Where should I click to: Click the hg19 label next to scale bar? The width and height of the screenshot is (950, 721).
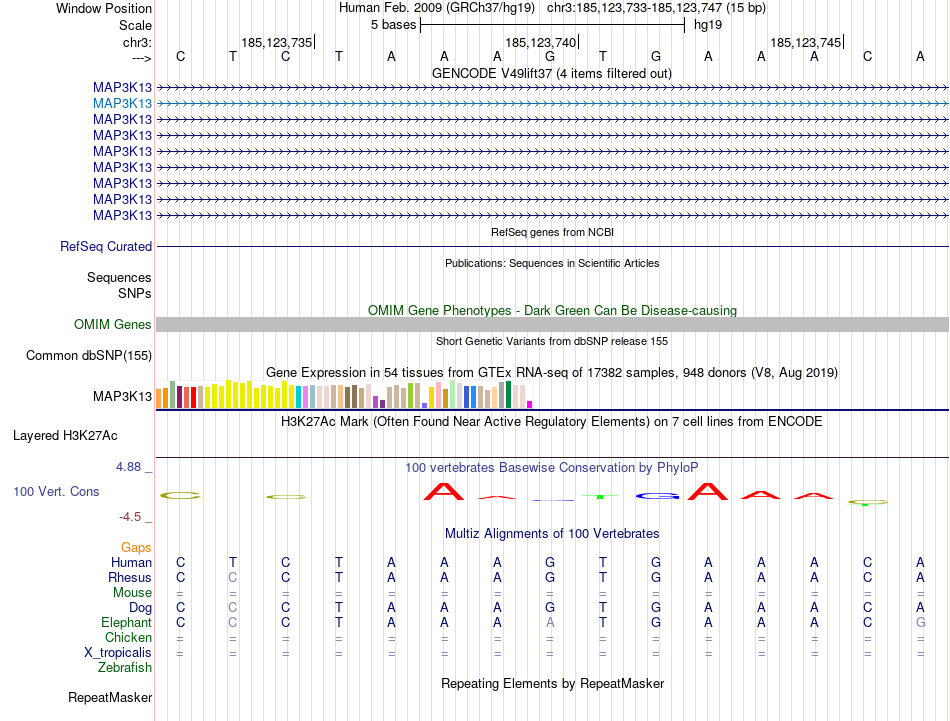[x=708, y=25]
